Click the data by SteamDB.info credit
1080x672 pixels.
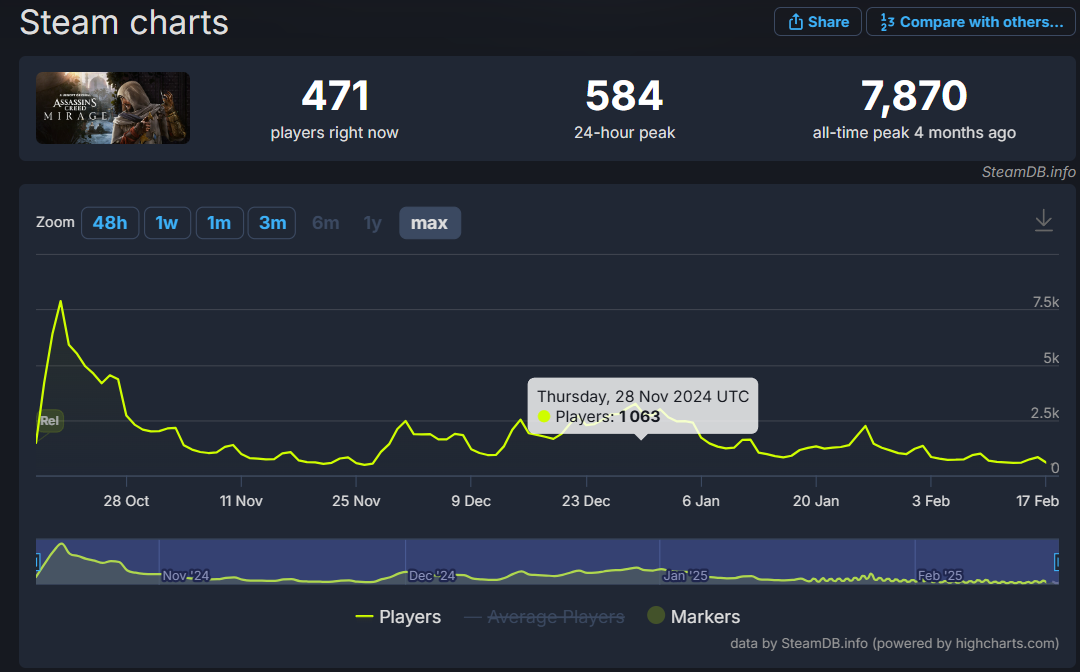[895, 643]
